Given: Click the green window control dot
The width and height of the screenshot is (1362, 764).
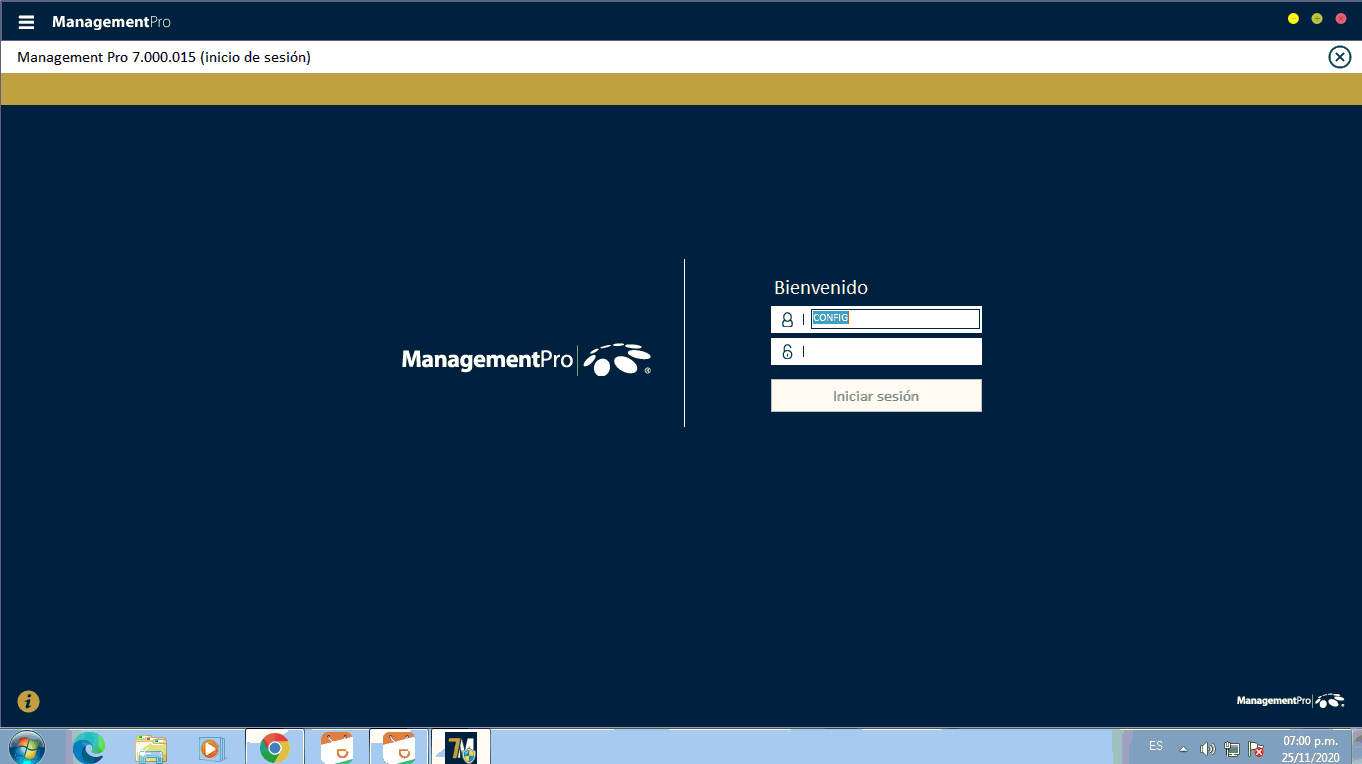Looking at the screenshot, I should pyautogui.click(x=1317, y=19).
